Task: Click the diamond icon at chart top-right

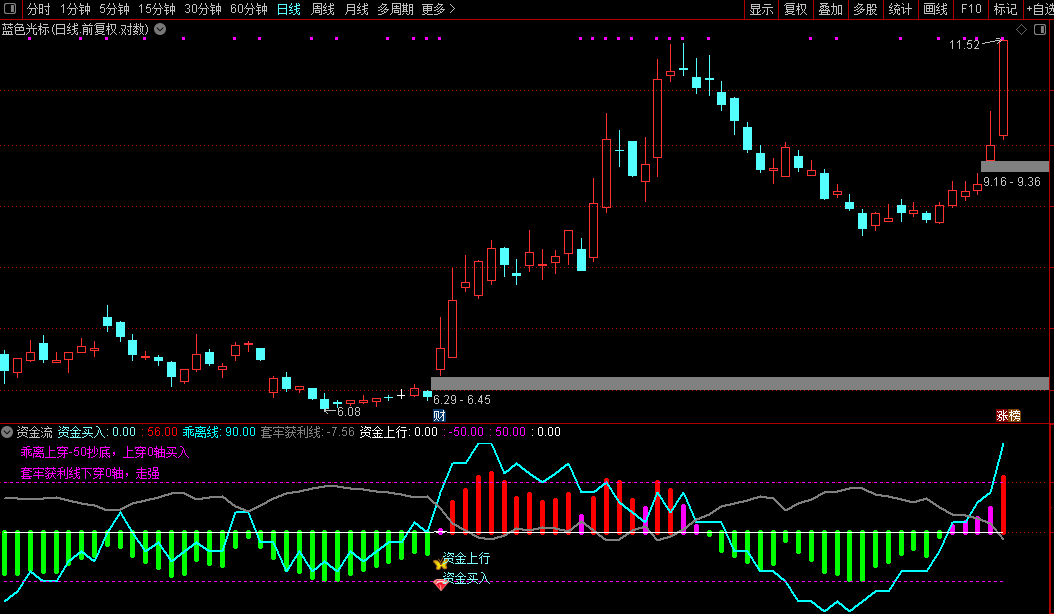Action: [x=1021, y=30]
